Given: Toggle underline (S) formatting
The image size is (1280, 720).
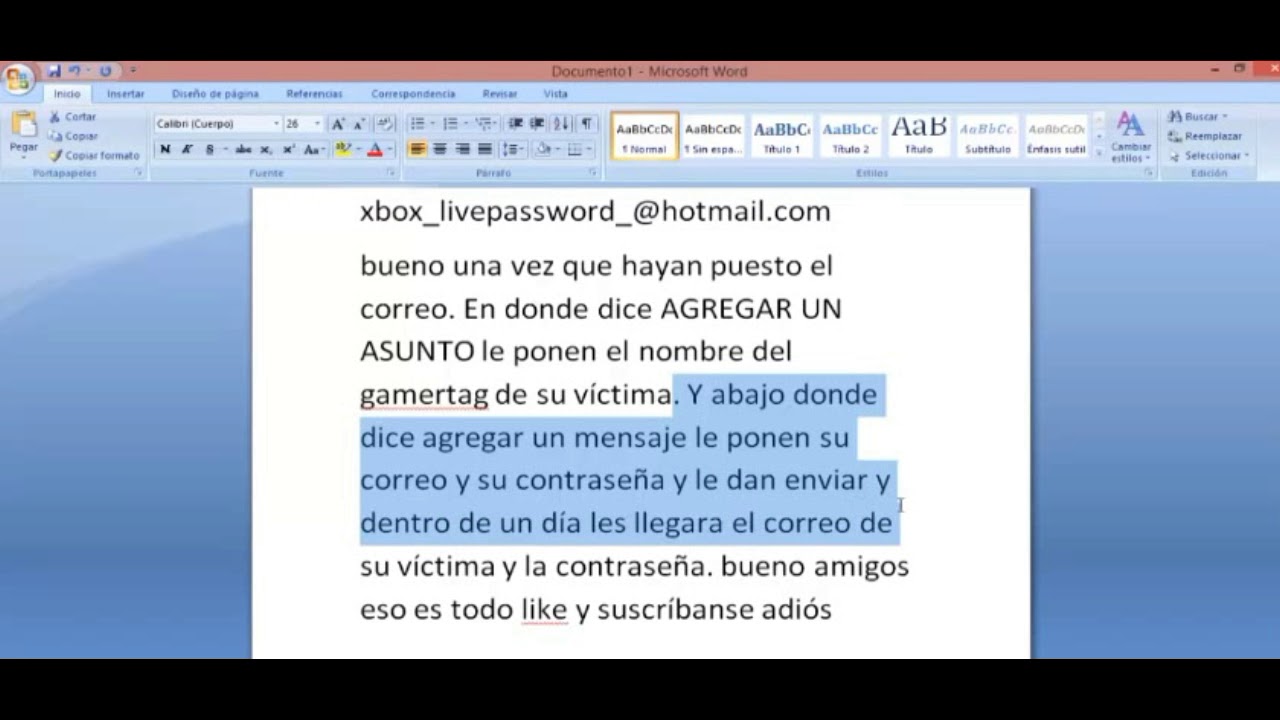Looking at the screenshot, I should [x=209, y=149].
